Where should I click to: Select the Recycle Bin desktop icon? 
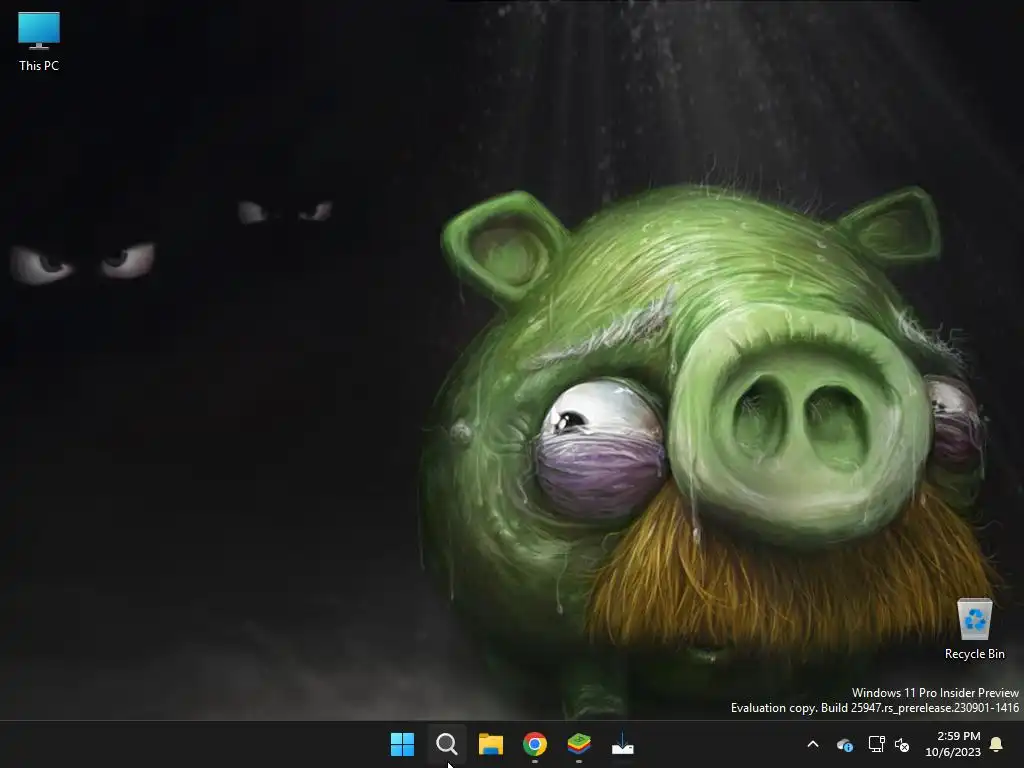pyautogui.click(x=974, y=628)
